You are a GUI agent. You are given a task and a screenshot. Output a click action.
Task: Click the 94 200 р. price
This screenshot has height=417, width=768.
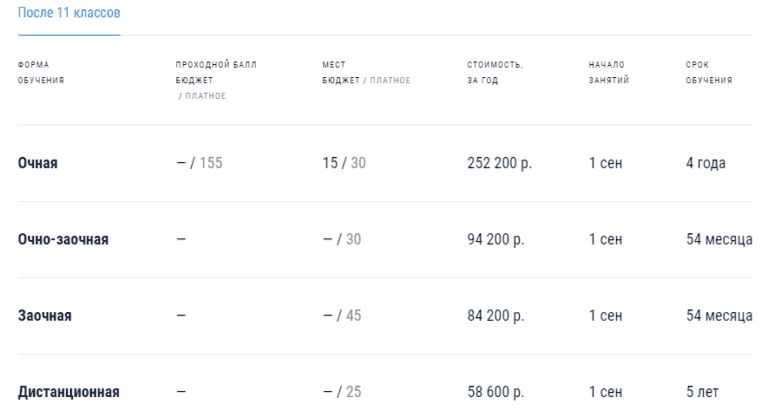pyautogui.click(x=495, y=239)
